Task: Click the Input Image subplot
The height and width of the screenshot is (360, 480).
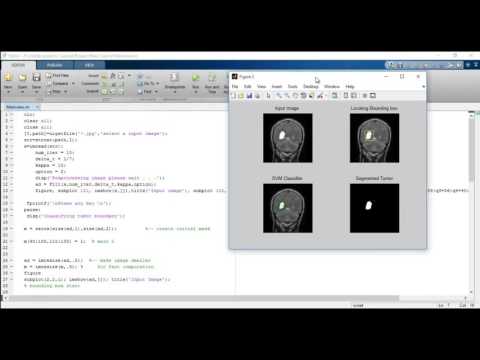Action: tap(288, 138)
